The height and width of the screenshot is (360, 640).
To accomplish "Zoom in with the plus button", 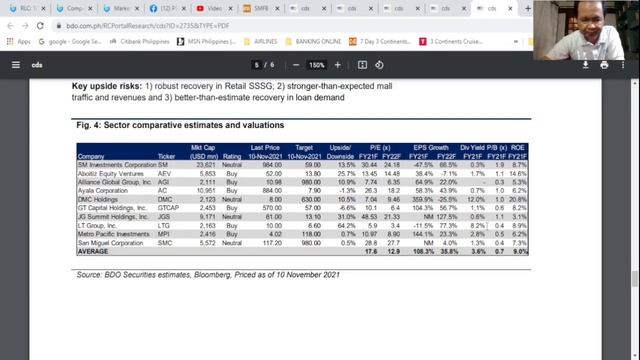I will (338, 65).
